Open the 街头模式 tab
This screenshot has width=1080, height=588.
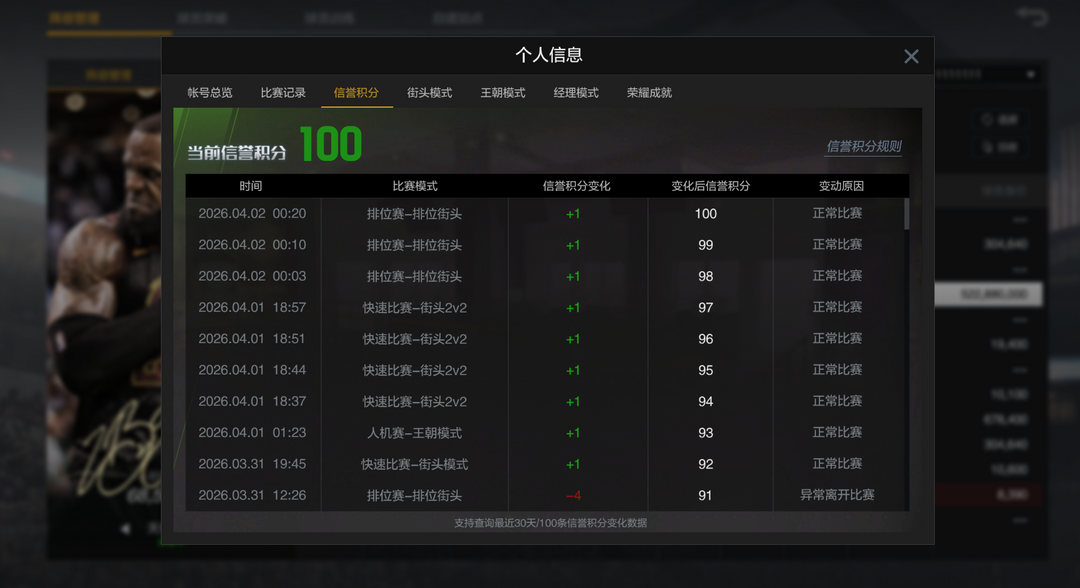(x=428, y=92)
